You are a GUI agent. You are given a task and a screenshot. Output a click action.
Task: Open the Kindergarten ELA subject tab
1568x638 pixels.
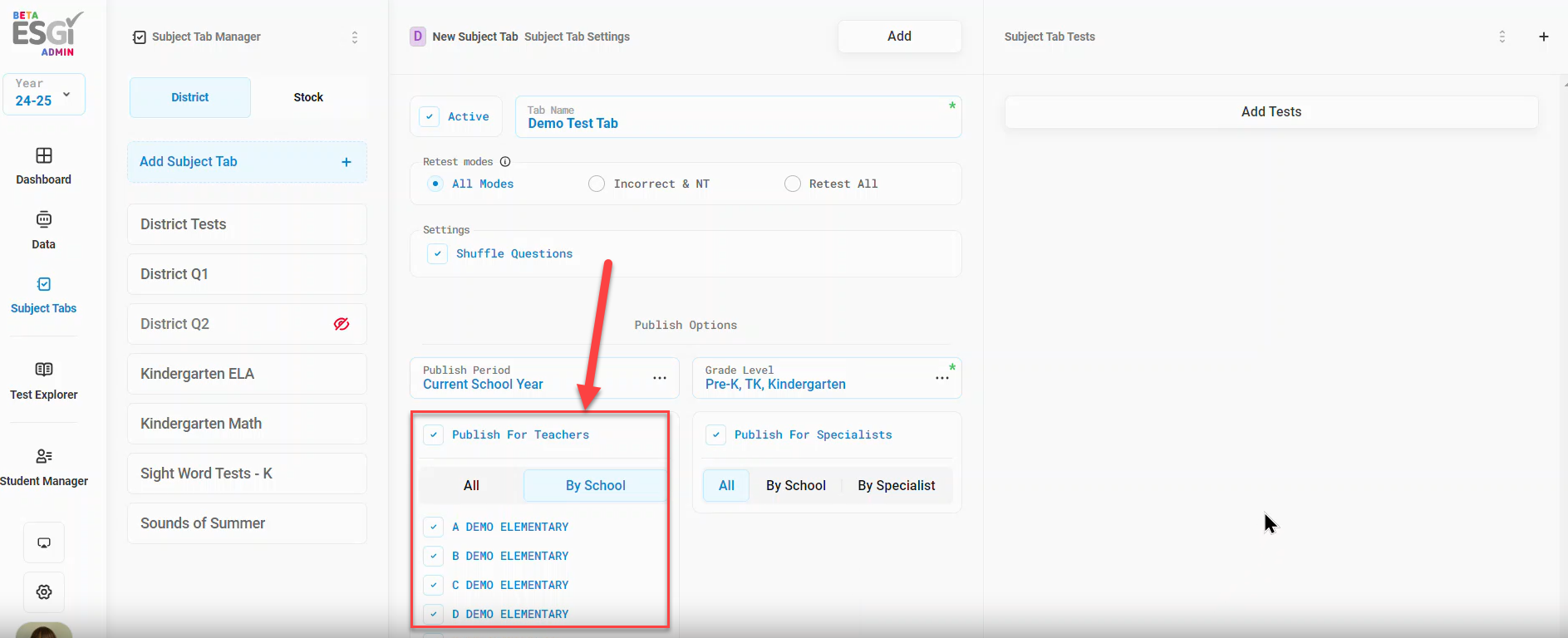point(247,374)
